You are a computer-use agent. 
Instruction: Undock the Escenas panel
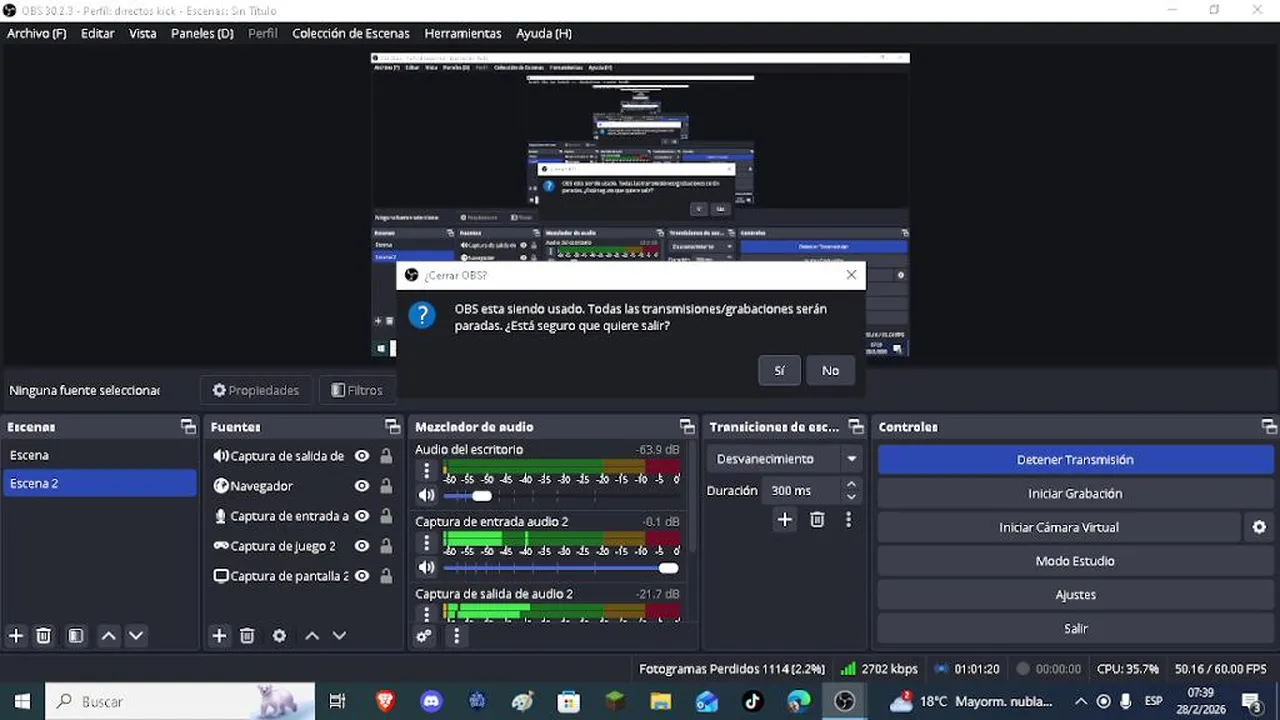188,427
